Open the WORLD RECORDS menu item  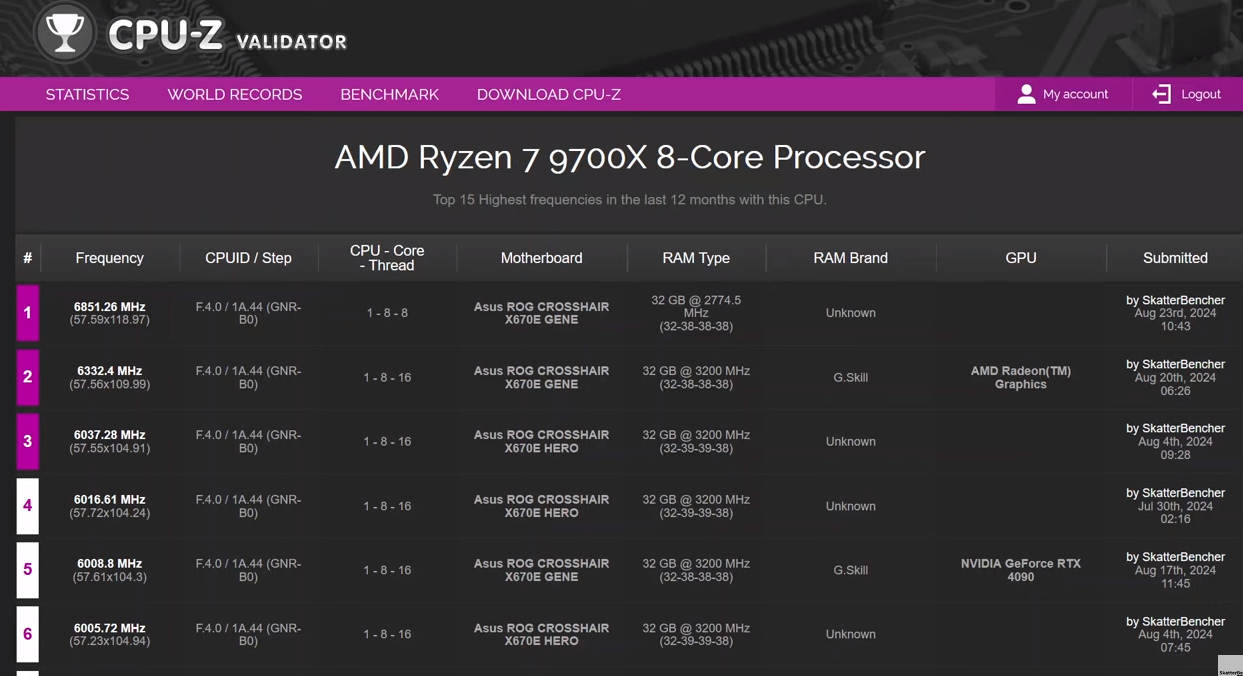tap(235, 94)
